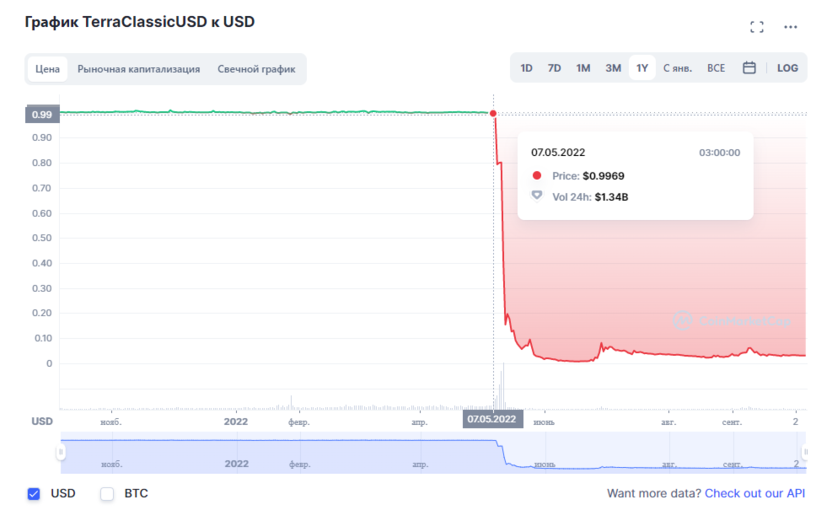832x521 pixels.
Task: Uncheck the USD currency checkbox
Action: 34,494
